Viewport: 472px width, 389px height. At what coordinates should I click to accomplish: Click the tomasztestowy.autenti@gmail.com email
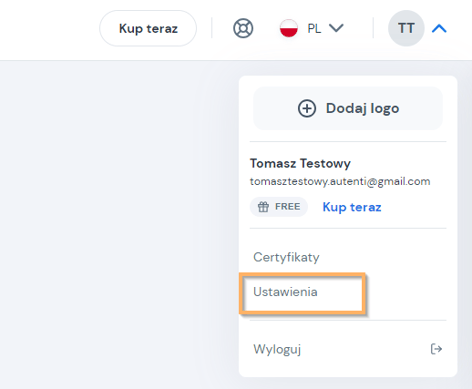340,181
